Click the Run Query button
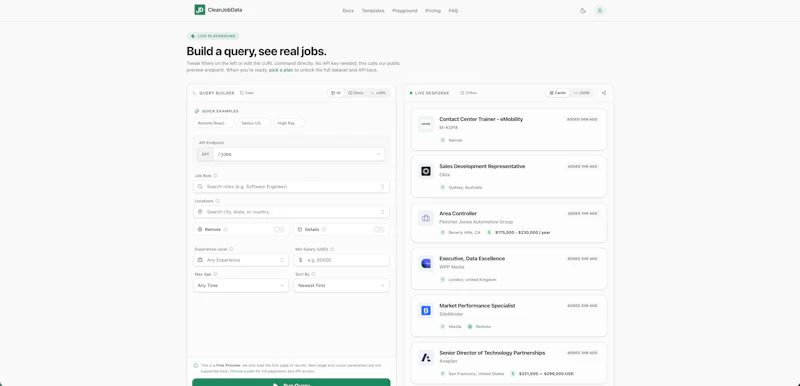Image resolution: width=800 pixels, height=386 pixels. (x=291, y=382)
